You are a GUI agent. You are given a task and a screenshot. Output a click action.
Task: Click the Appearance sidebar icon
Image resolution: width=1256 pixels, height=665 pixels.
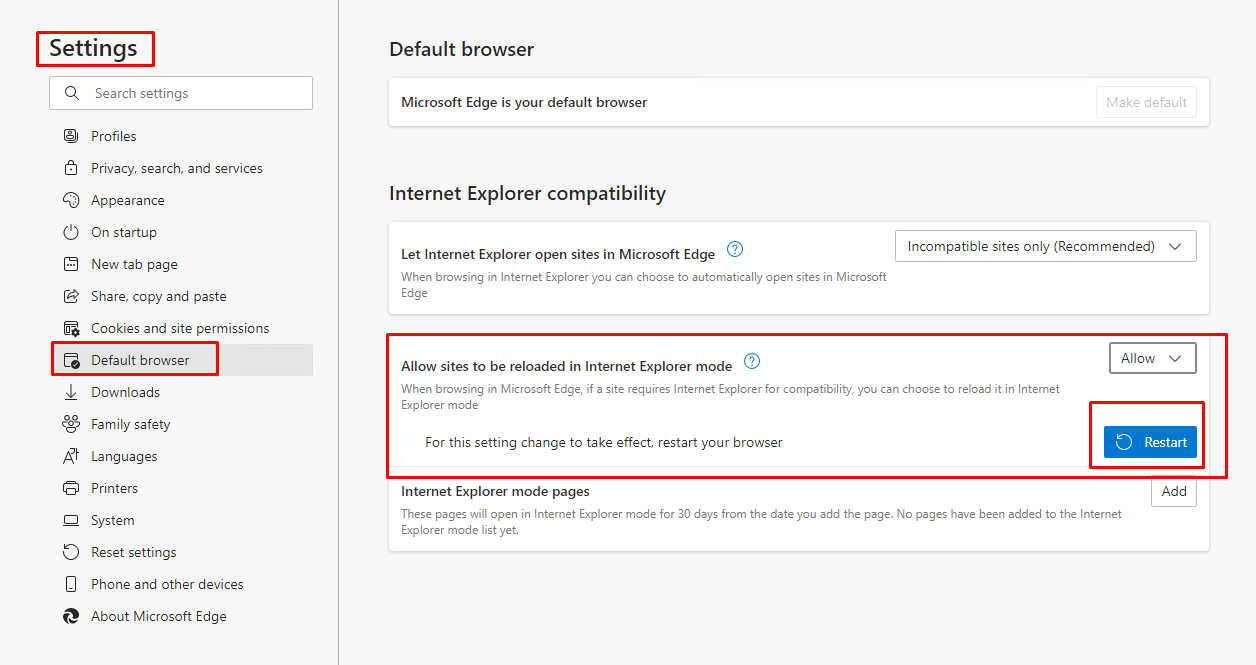tap(70, 199)
